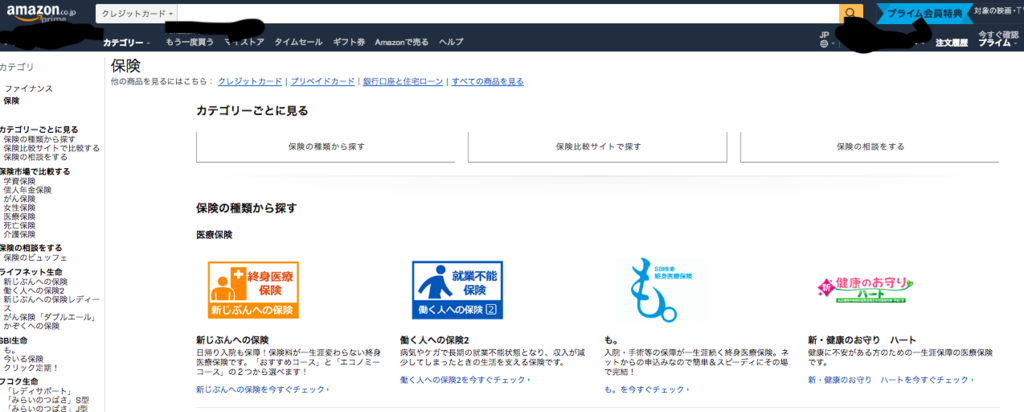
Task: Open 働く人への保険2を今すぐチェック link
Action: (465, 380)
